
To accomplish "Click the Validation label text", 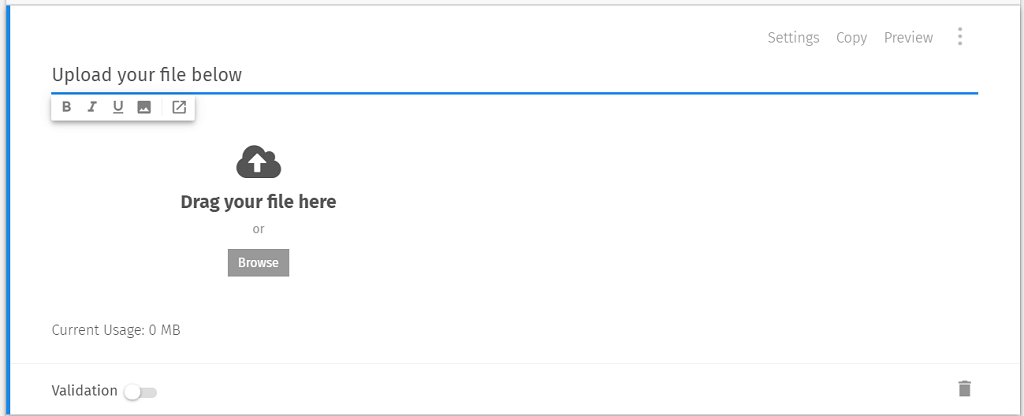I will pyautogui.click(x=84, y=391).
